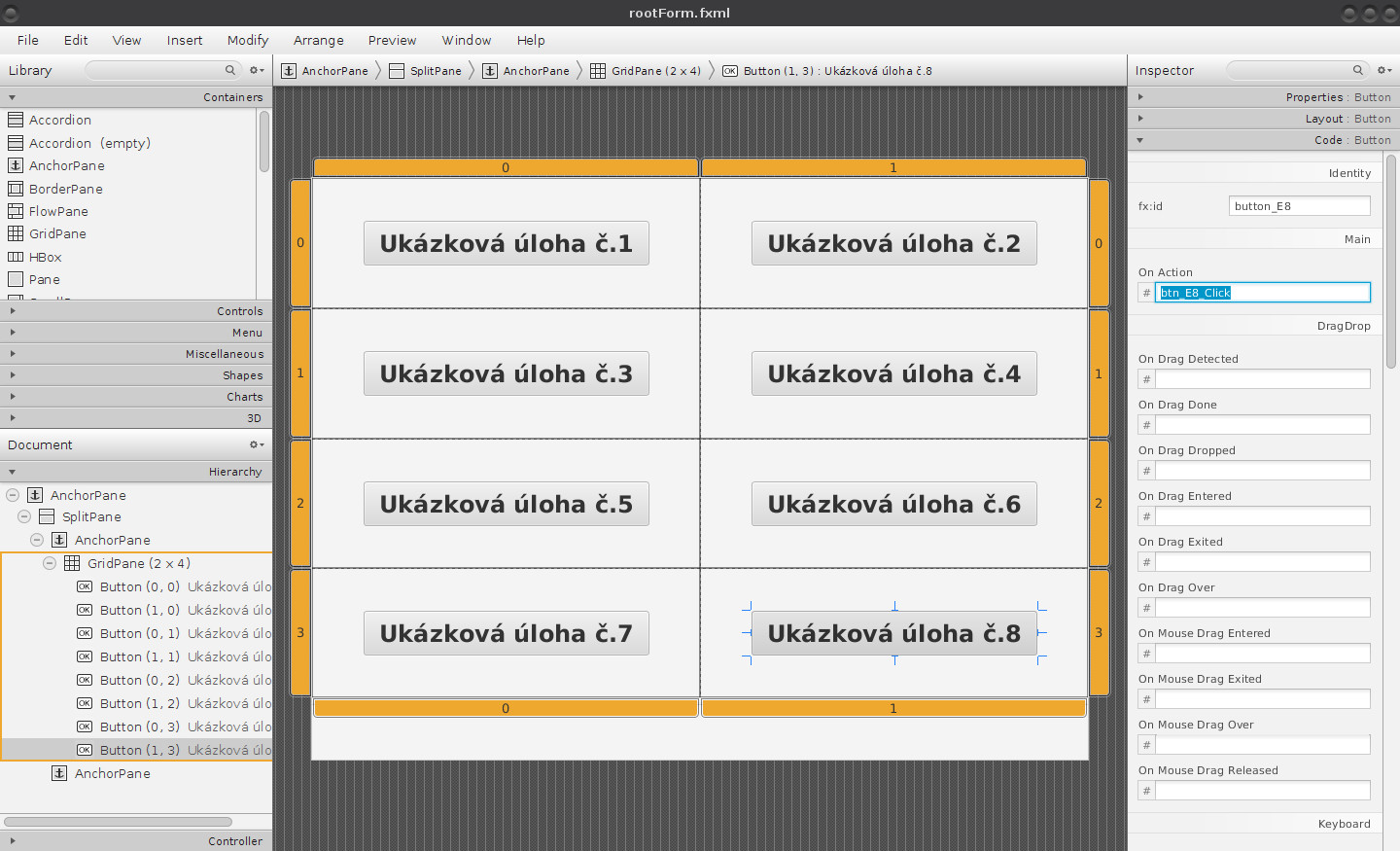Click the root AnchorPane icon in Hierarchy

35,495
